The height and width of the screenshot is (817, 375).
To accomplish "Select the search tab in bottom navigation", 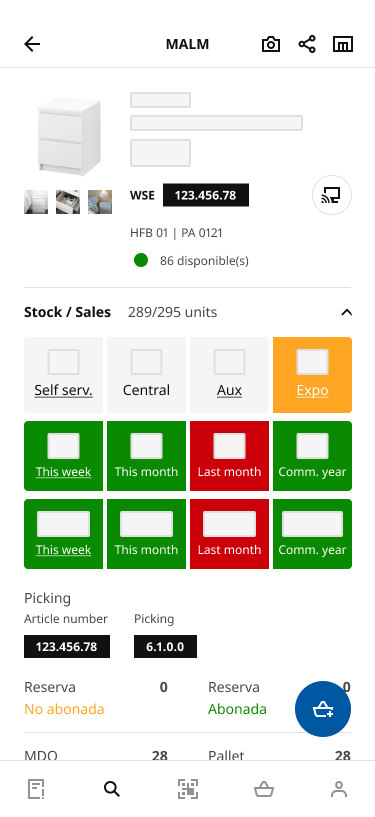I will click(x=112, y=789).
